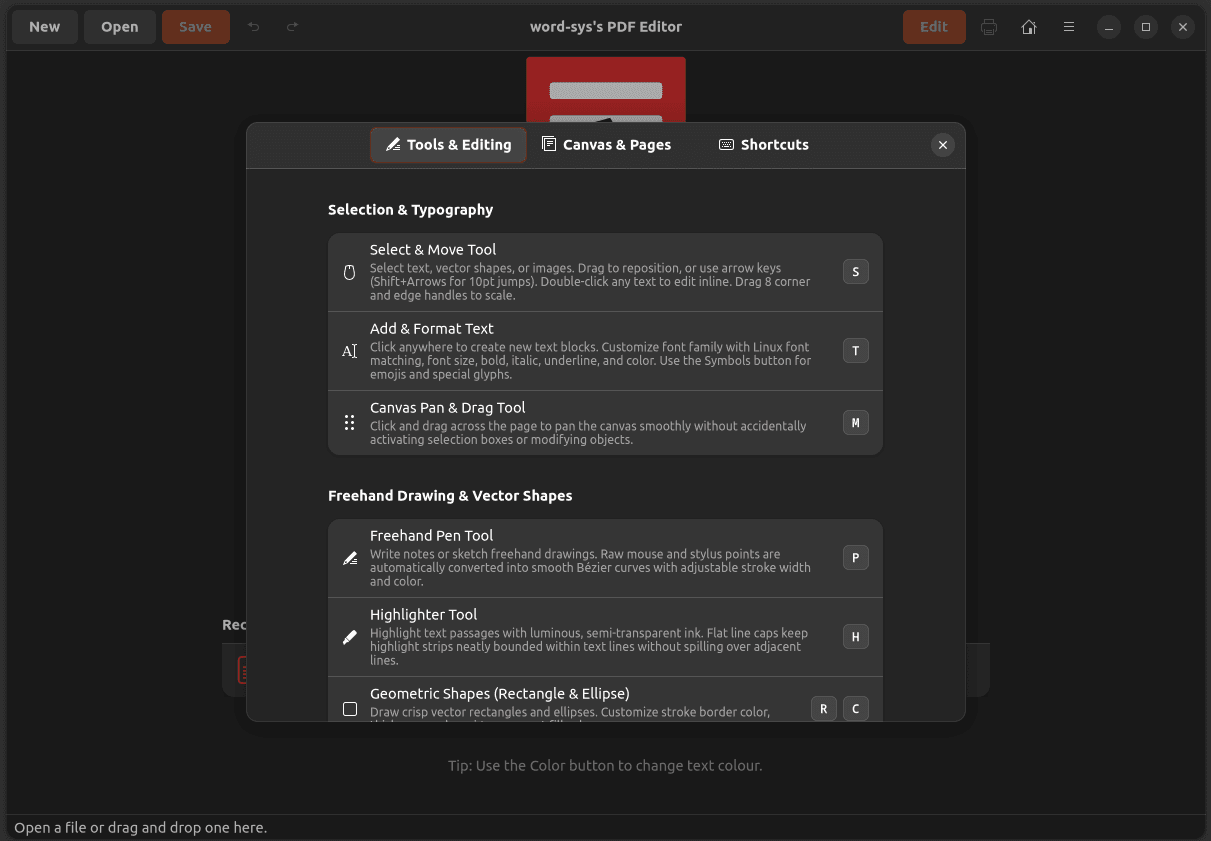The height and width of the screenshot is (841, 1211).
Task: Click the M shortcut key badge
Action: [x=856, y=423]
